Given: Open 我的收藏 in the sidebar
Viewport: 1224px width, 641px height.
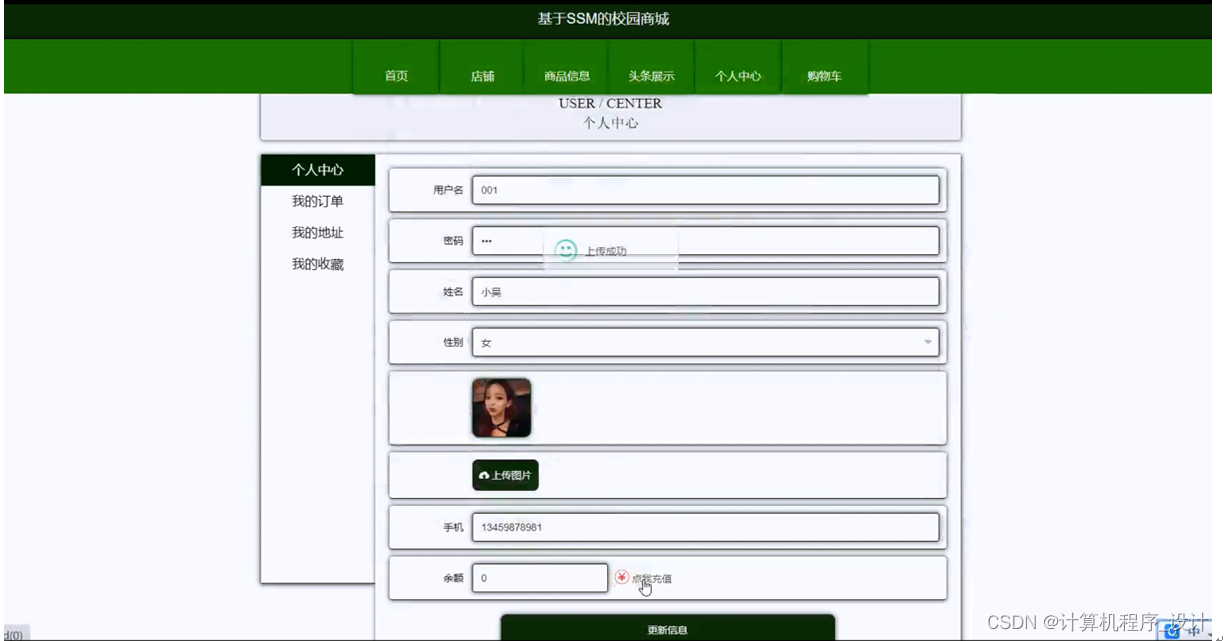Looking at the screenshot, I should (318, 264).
